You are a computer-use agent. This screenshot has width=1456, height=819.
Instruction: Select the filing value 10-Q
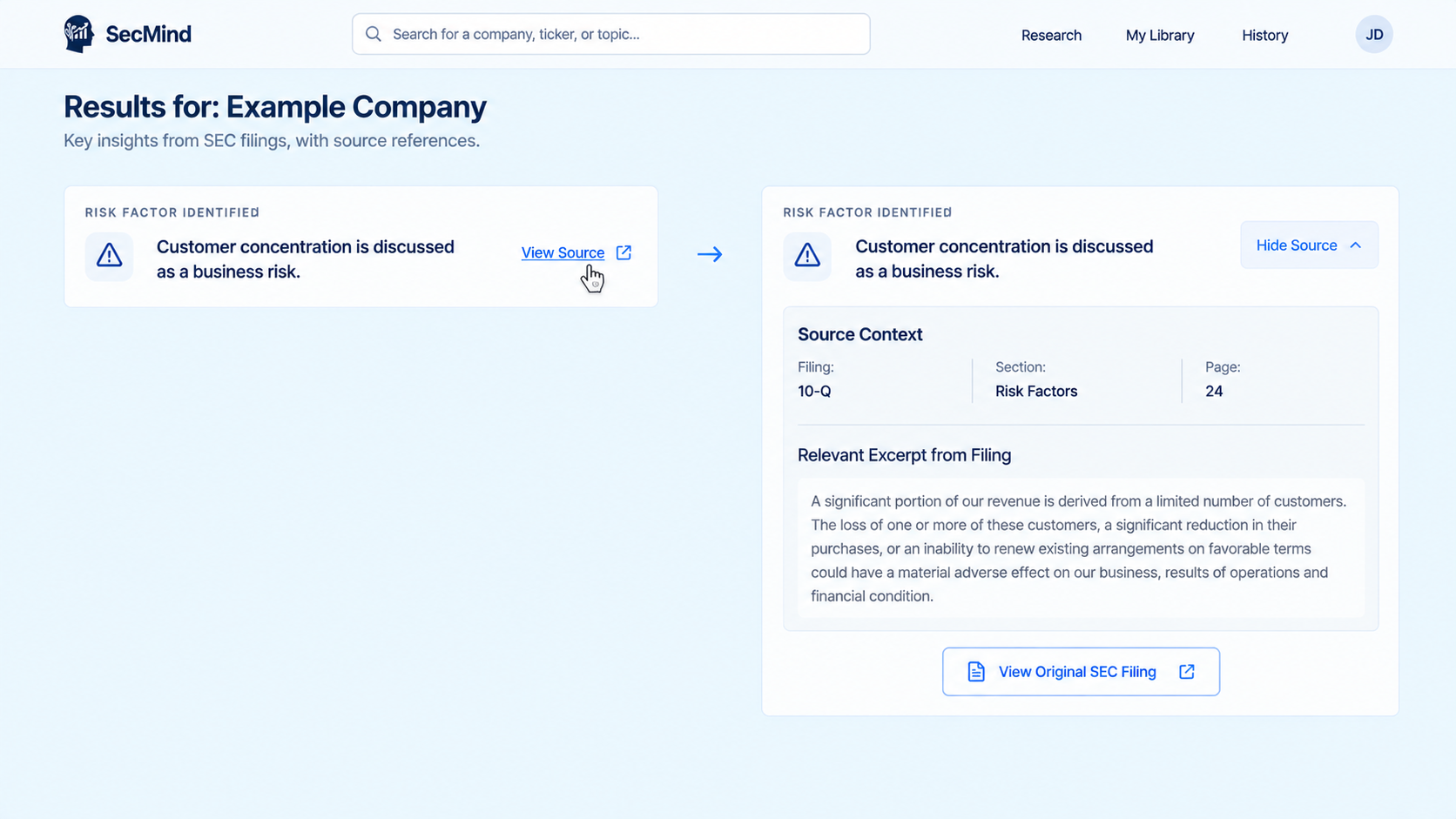coord(814,391)
